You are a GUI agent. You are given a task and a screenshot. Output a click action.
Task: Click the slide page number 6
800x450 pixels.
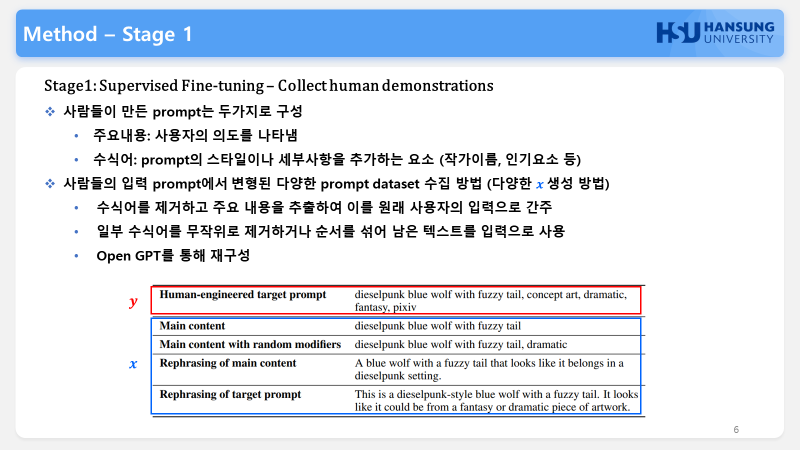tap(736, 430)
